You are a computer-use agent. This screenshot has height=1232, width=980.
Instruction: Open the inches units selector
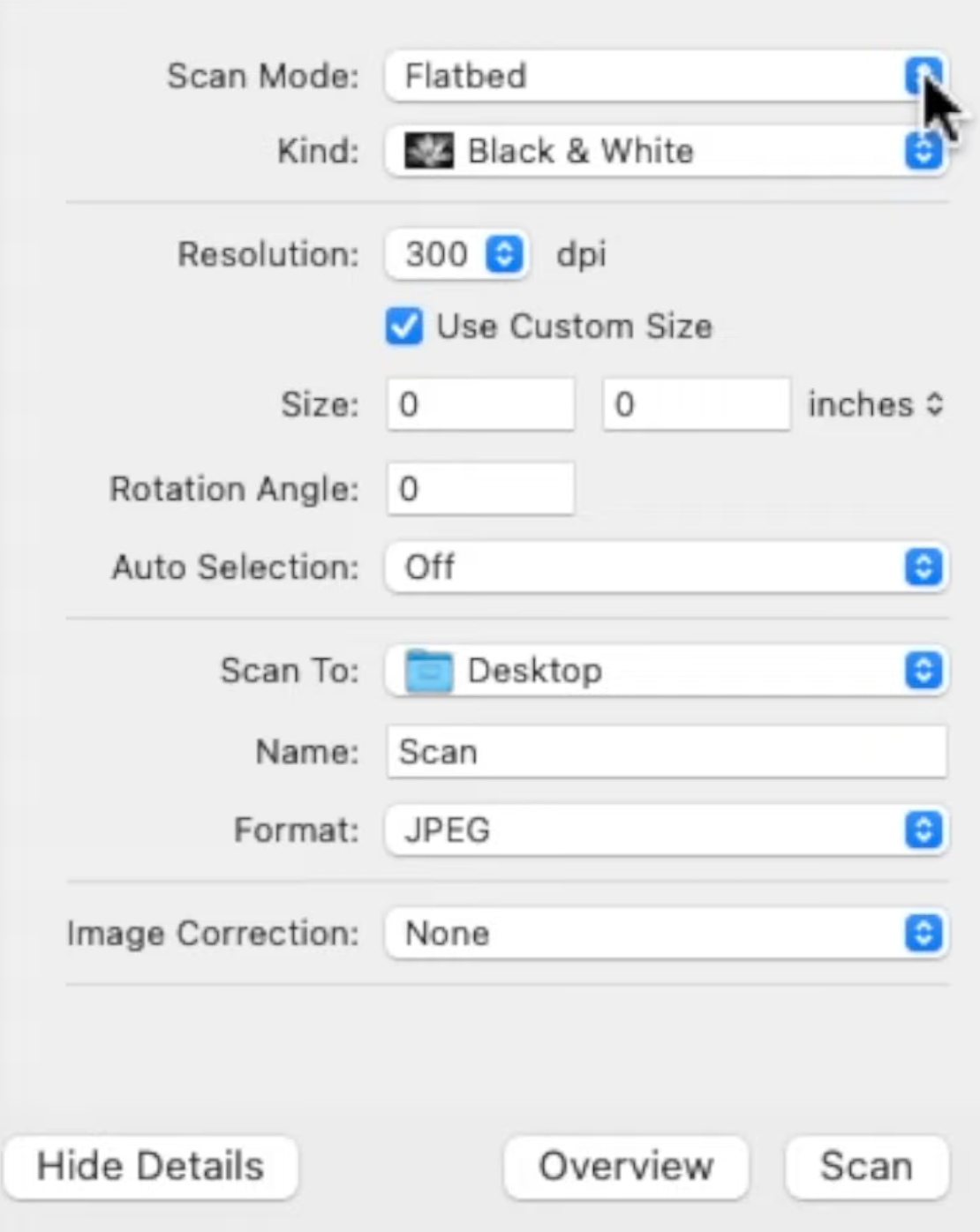(877, 403)
